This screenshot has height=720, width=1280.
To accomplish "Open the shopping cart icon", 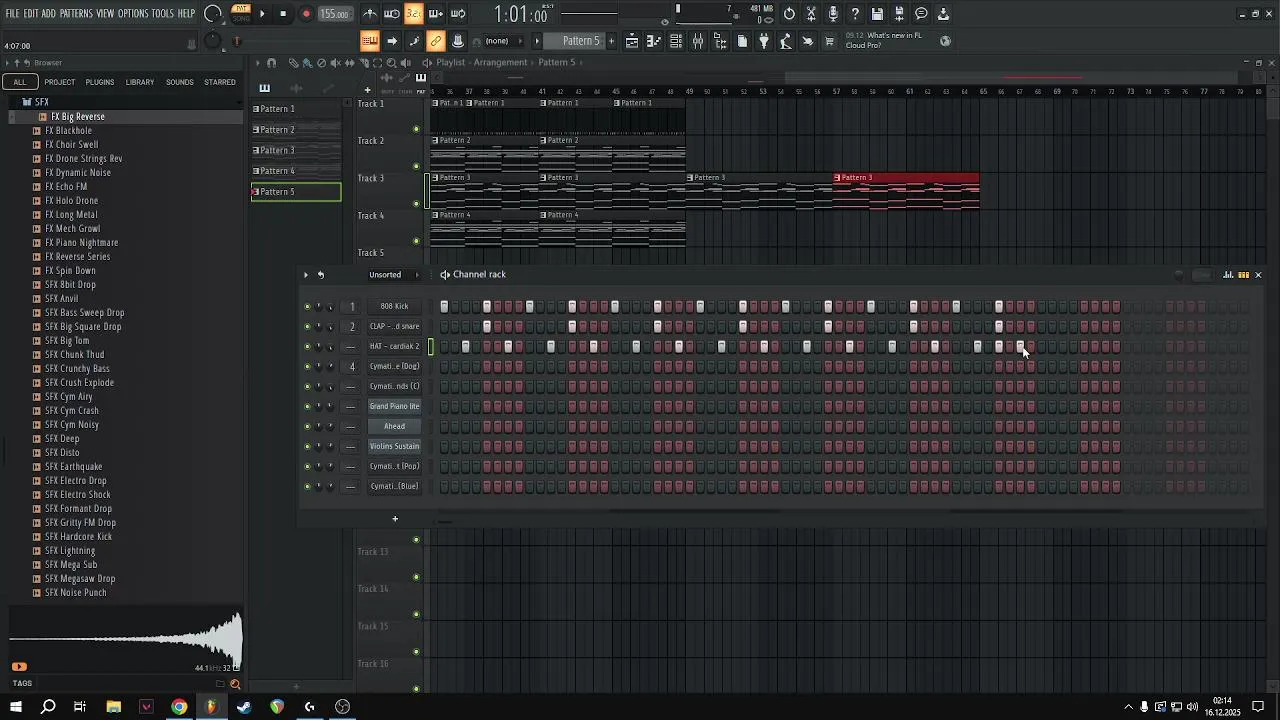I will click(x=829, y=41).
